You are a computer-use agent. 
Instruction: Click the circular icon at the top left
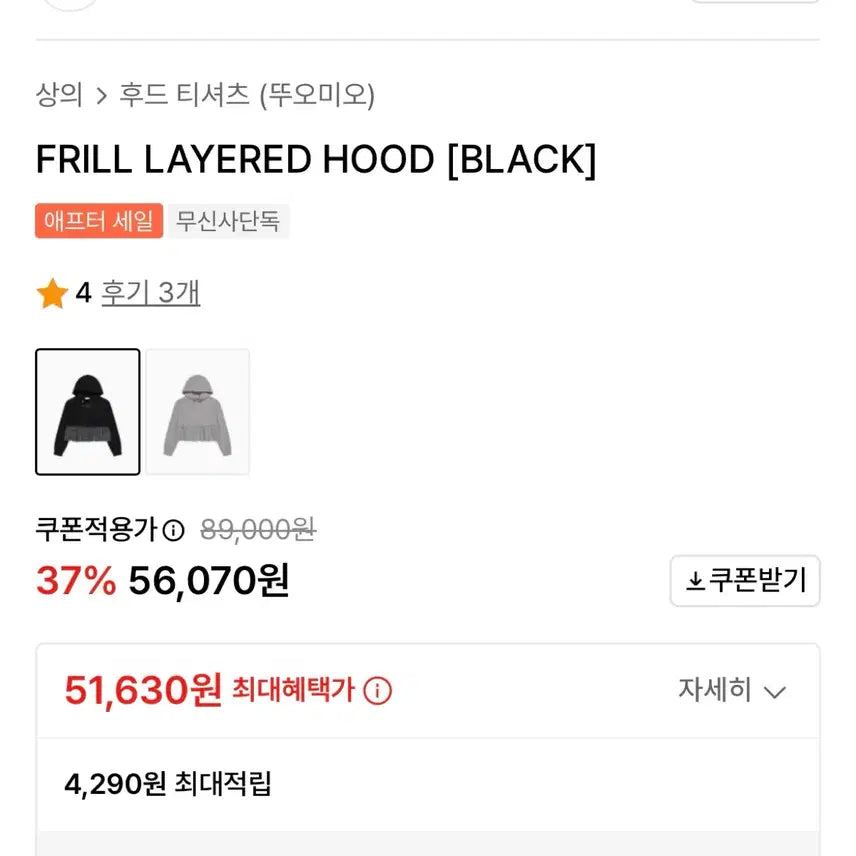(71, 4)
